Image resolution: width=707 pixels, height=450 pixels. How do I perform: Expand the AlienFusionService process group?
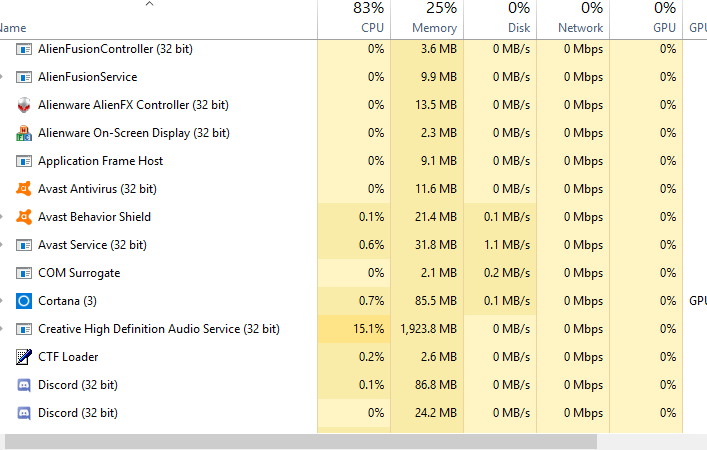[x=2, y=77]
